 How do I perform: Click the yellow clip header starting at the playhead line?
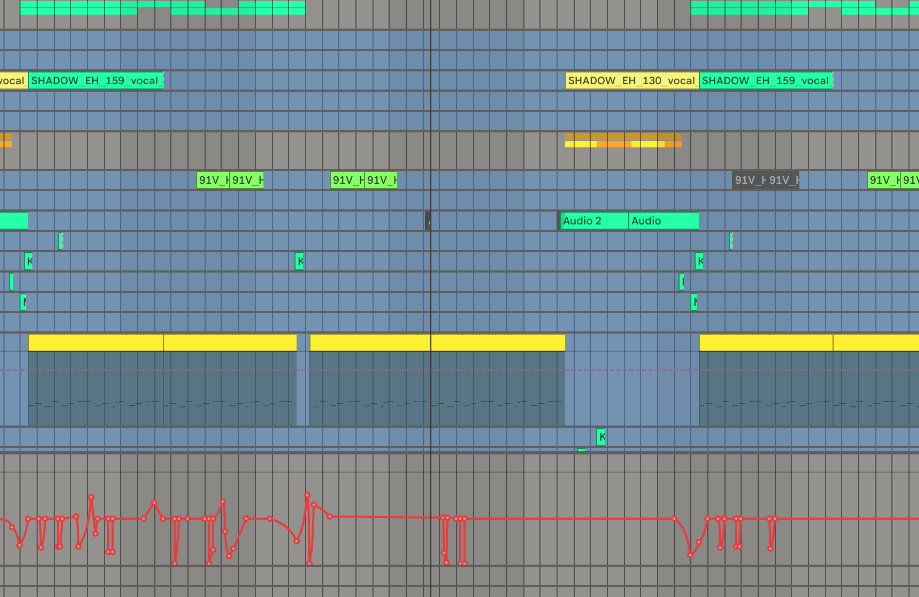point(498,343)
